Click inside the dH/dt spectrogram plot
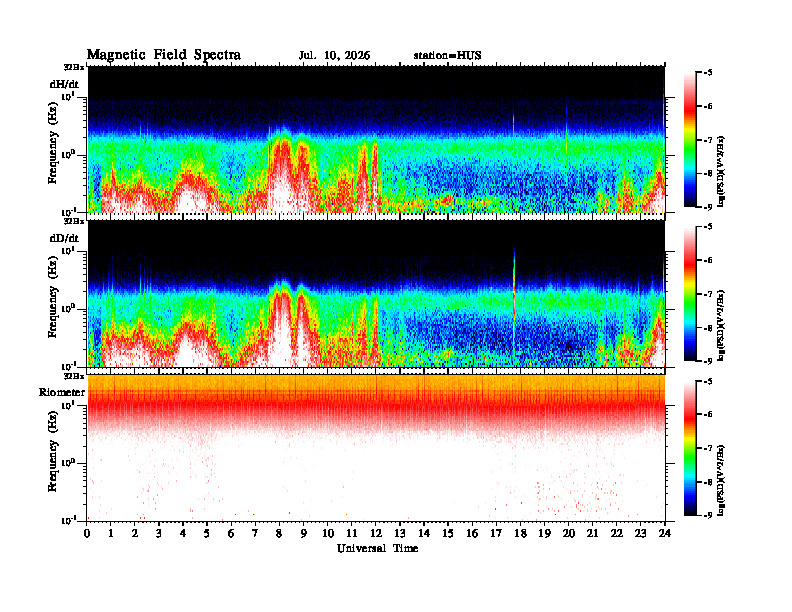This screenshot has width=792, height=612. (376, 139)
